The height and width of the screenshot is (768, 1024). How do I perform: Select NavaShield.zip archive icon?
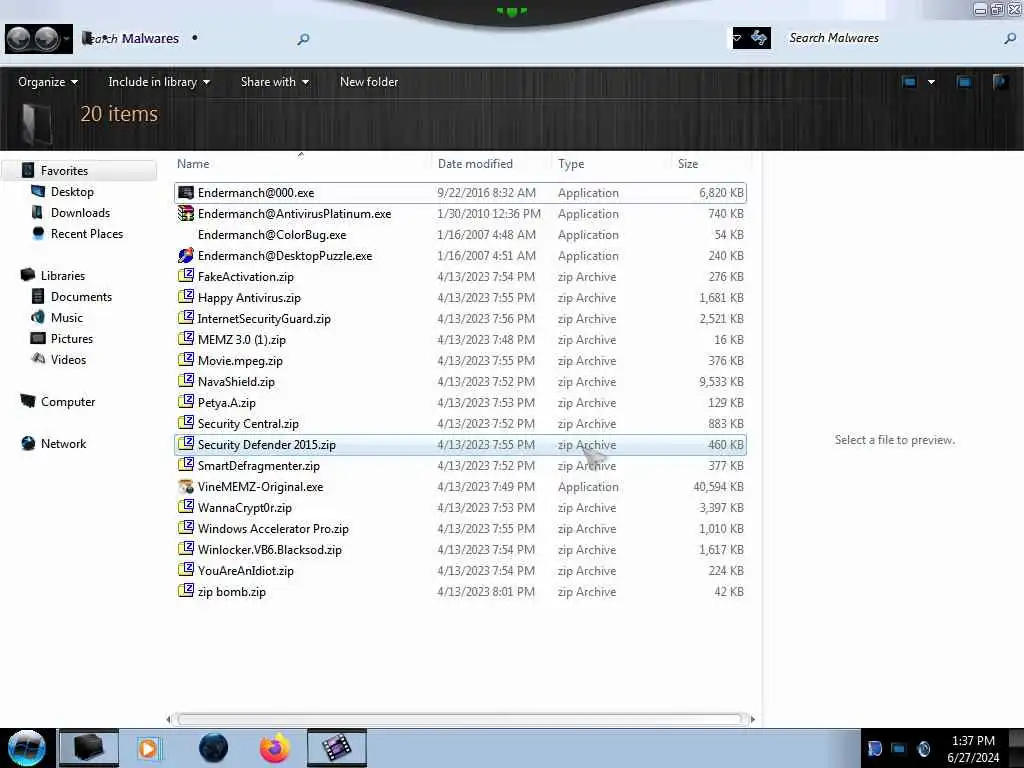(x=186, y=381)
